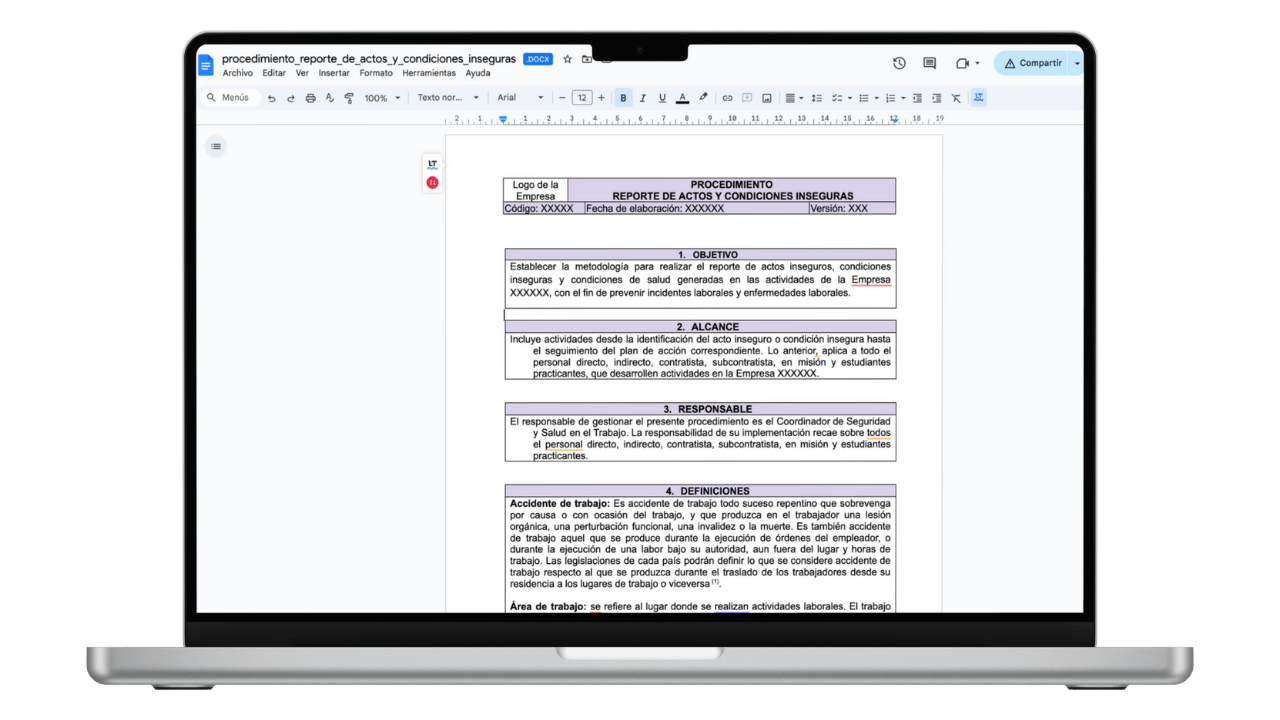Open the LanguageTool sidebar icon
1280x720 pixels.
coord(431,165)
